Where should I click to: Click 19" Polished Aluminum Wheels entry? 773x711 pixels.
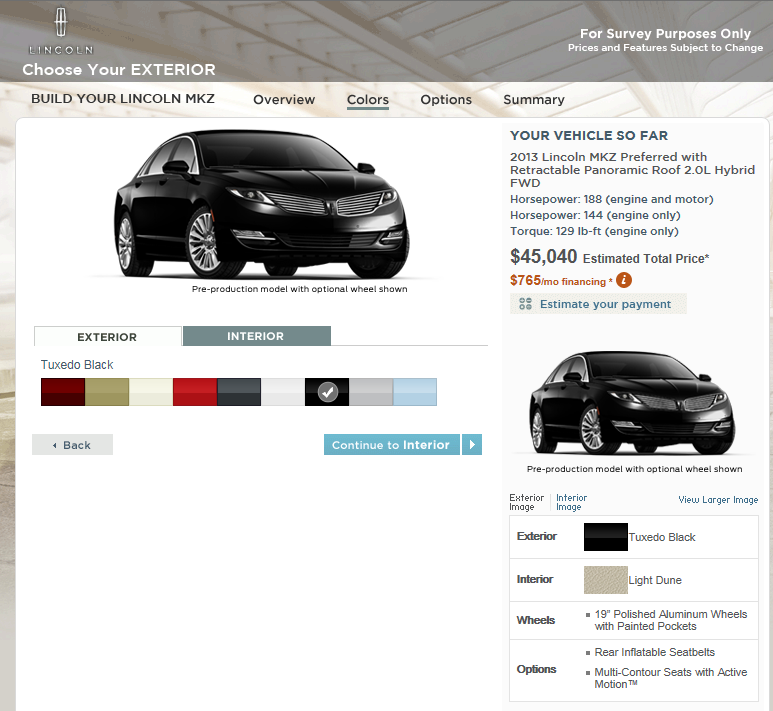670,620
